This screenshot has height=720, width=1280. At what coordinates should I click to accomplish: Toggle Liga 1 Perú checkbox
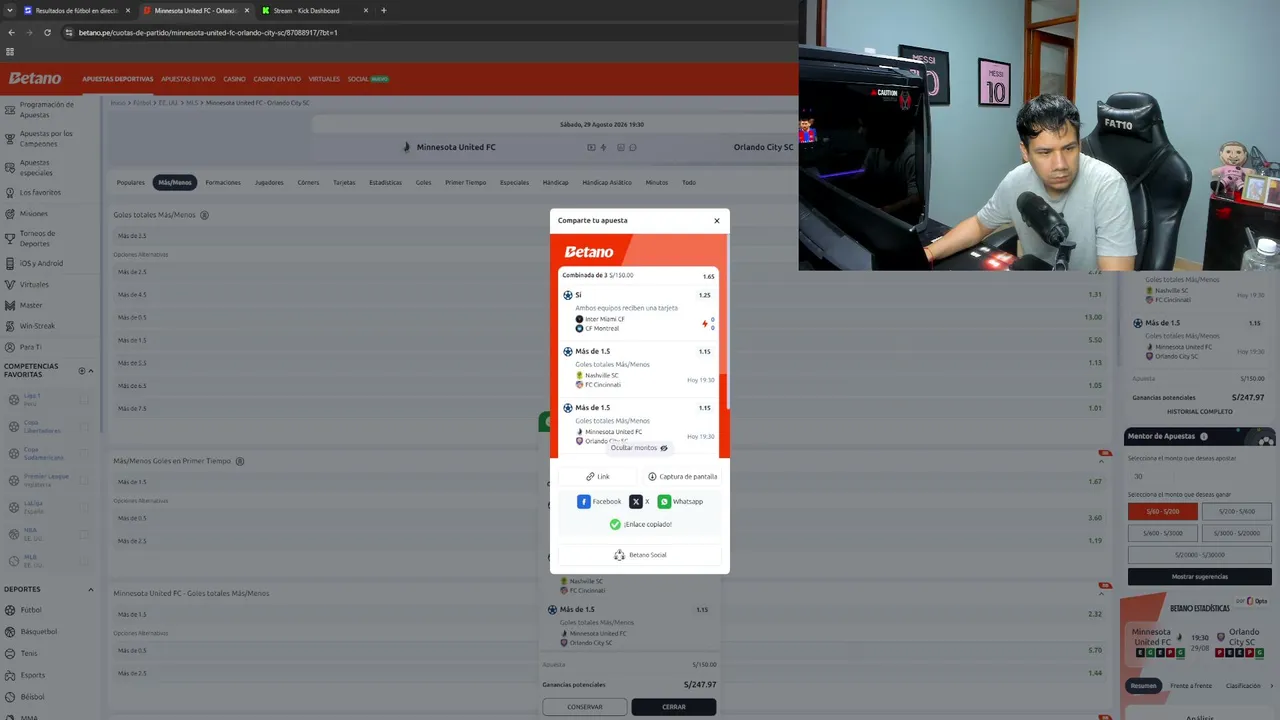tap(84, 400)
